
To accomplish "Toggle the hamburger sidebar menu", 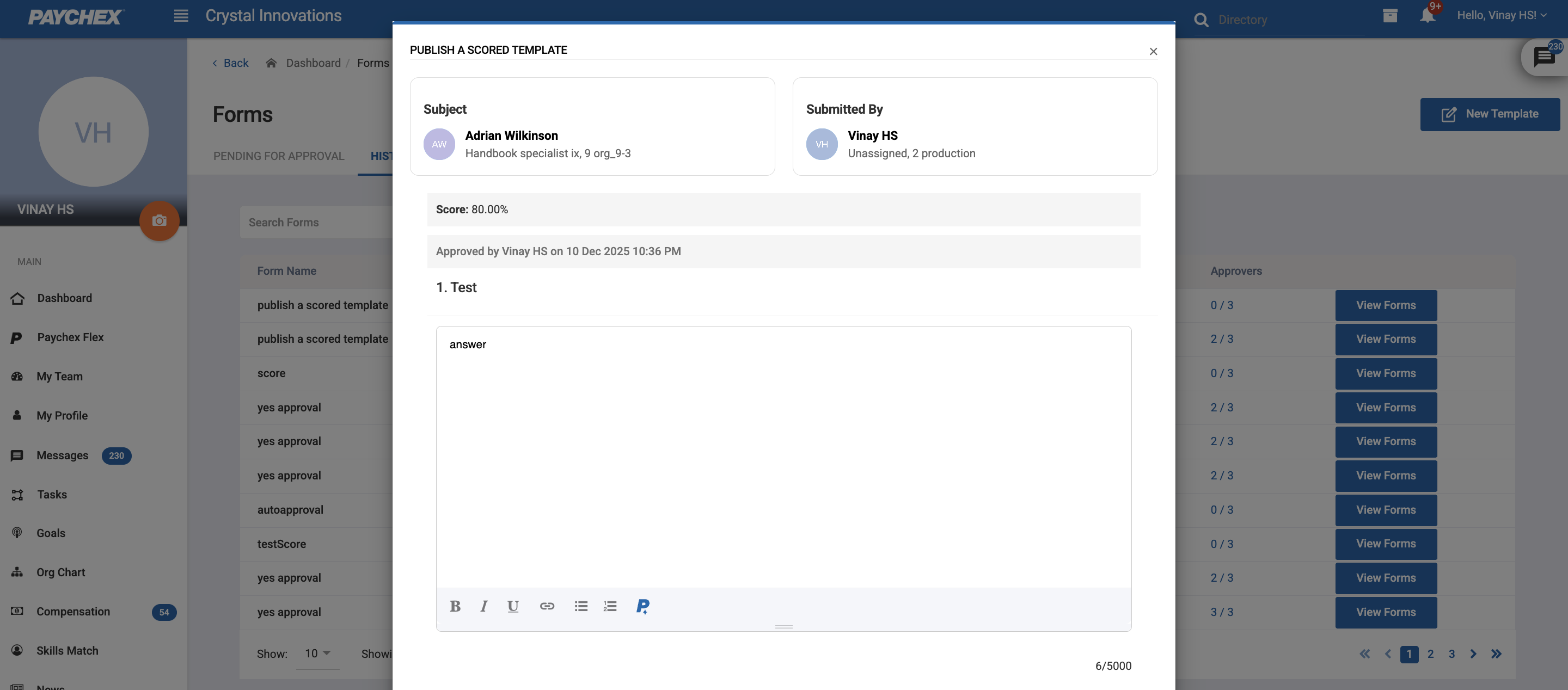I will point(181,16).
